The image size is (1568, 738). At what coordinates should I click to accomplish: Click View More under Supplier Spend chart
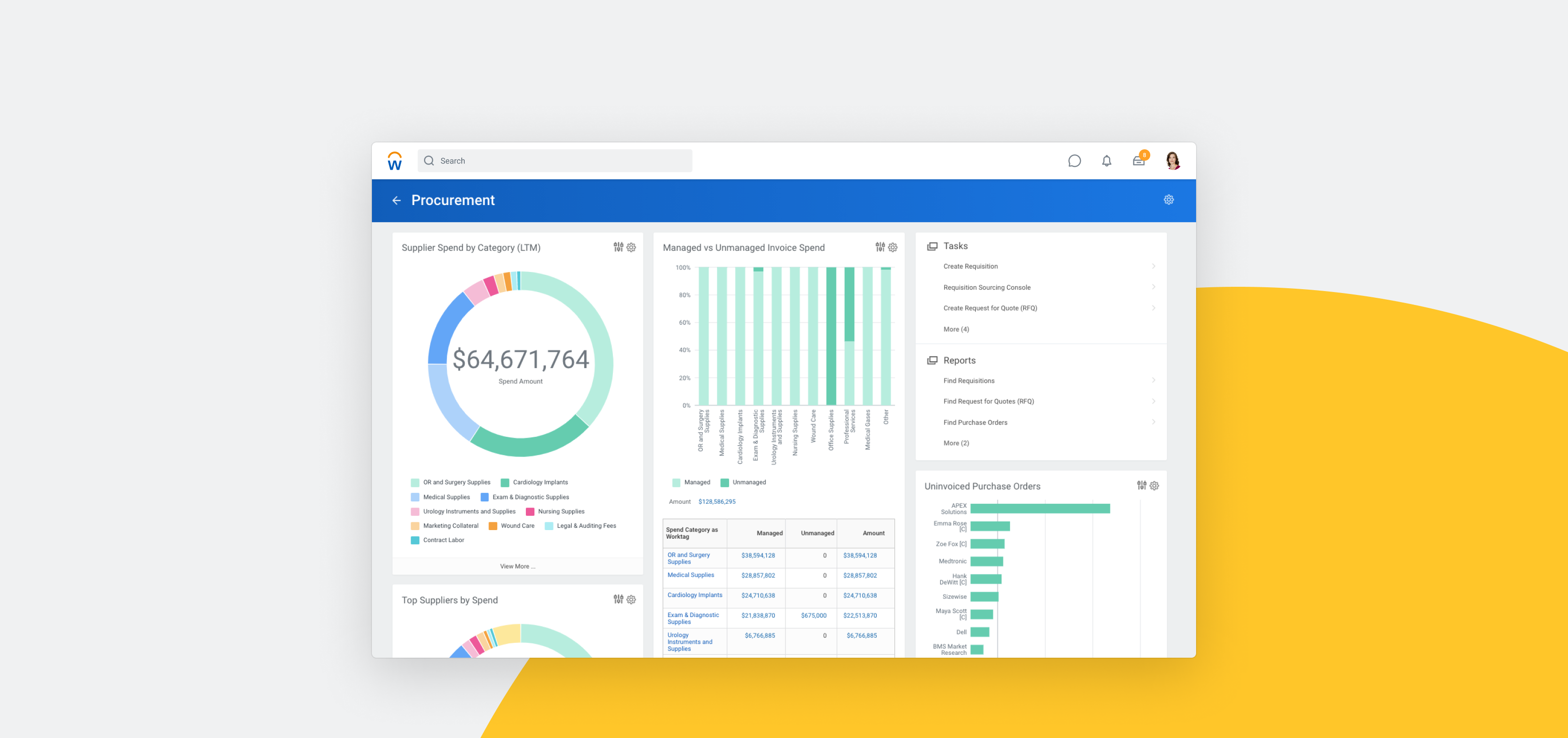[517, 566]
